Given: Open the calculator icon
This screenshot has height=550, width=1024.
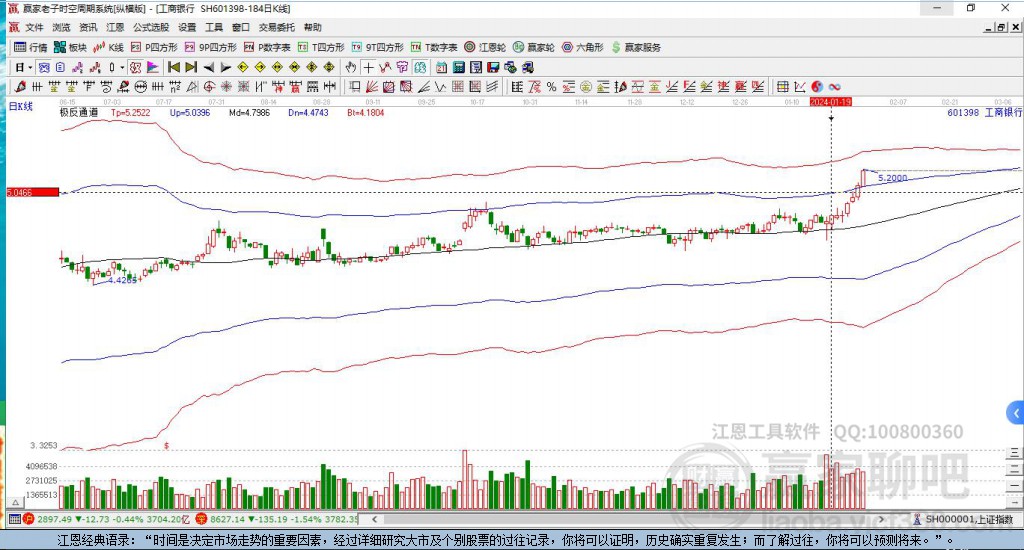Looking at the screenshot, I should (x=458, y=67).
